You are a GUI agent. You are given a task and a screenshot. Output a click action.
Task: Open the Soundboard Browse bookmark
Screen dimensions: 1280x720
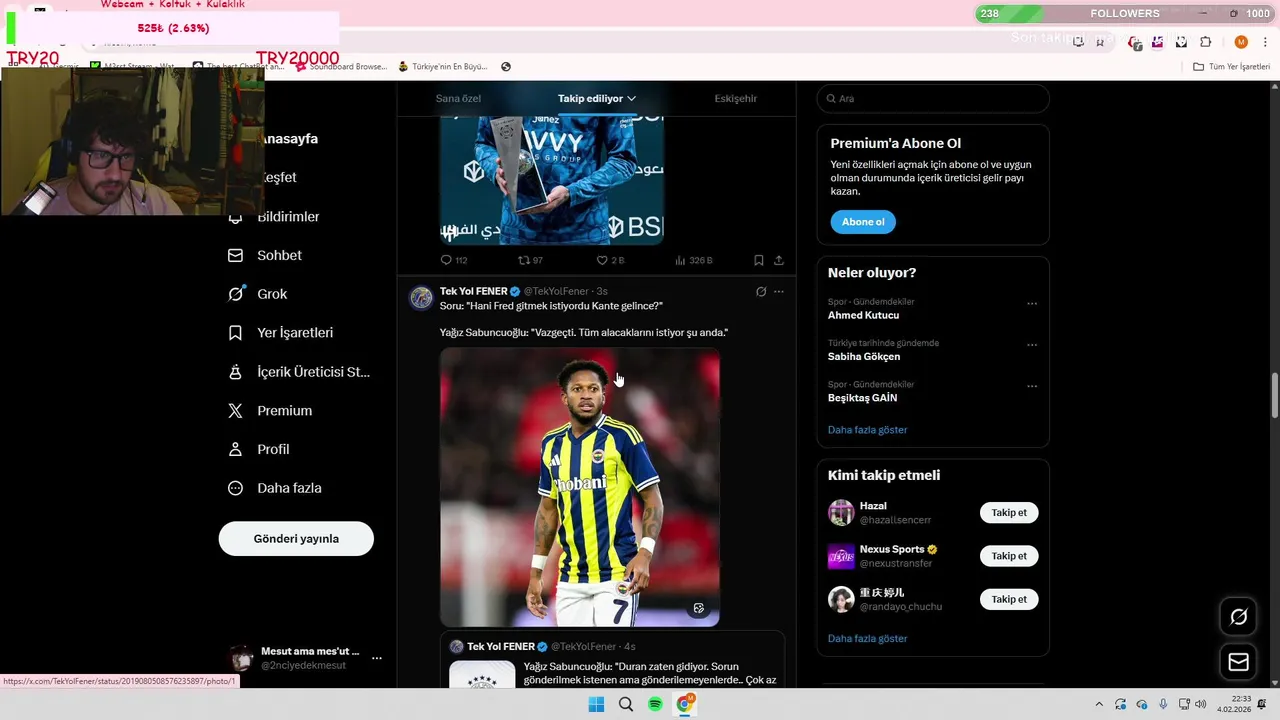point(340,67)
